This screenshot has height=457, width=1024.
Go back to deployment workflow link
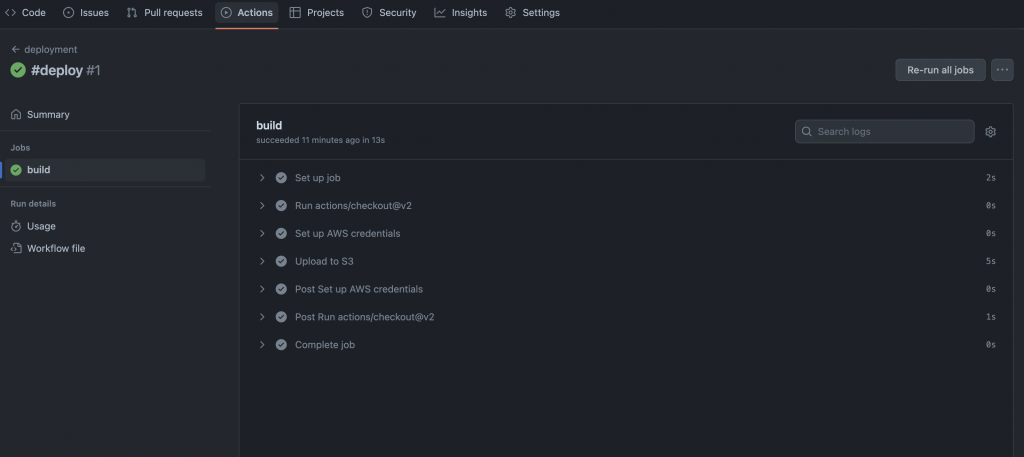(50, 50)
